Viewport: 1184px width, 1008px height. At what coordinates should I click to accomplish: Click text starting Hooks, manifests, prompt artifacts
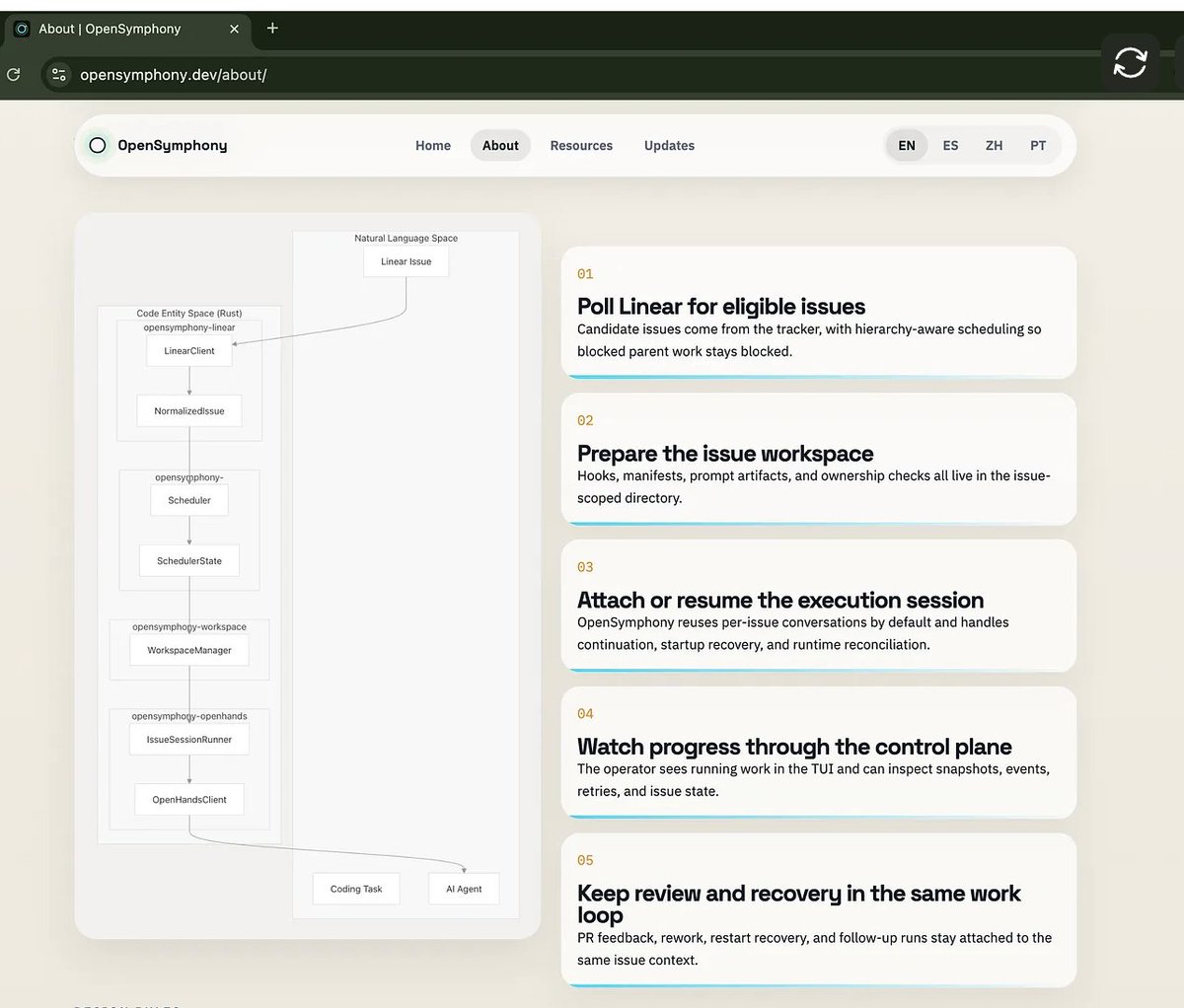click(814, 486)
